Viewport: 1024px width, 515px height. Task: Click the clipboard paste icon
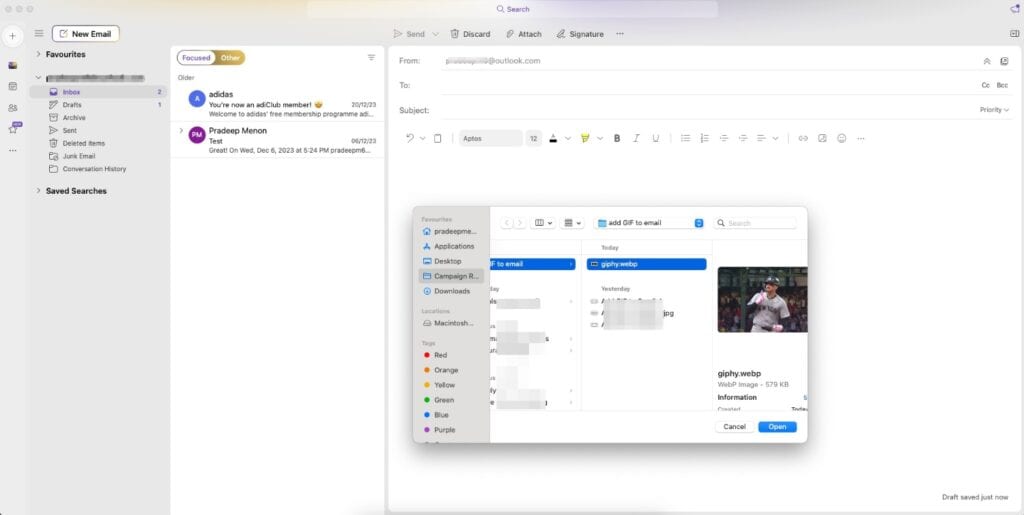438,138
